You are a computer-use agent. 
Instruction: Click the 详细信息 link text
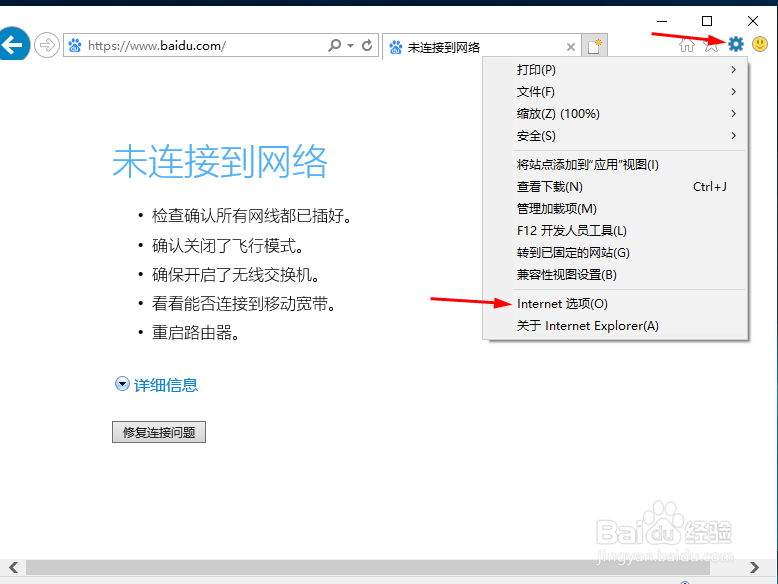tap(166, 385)
